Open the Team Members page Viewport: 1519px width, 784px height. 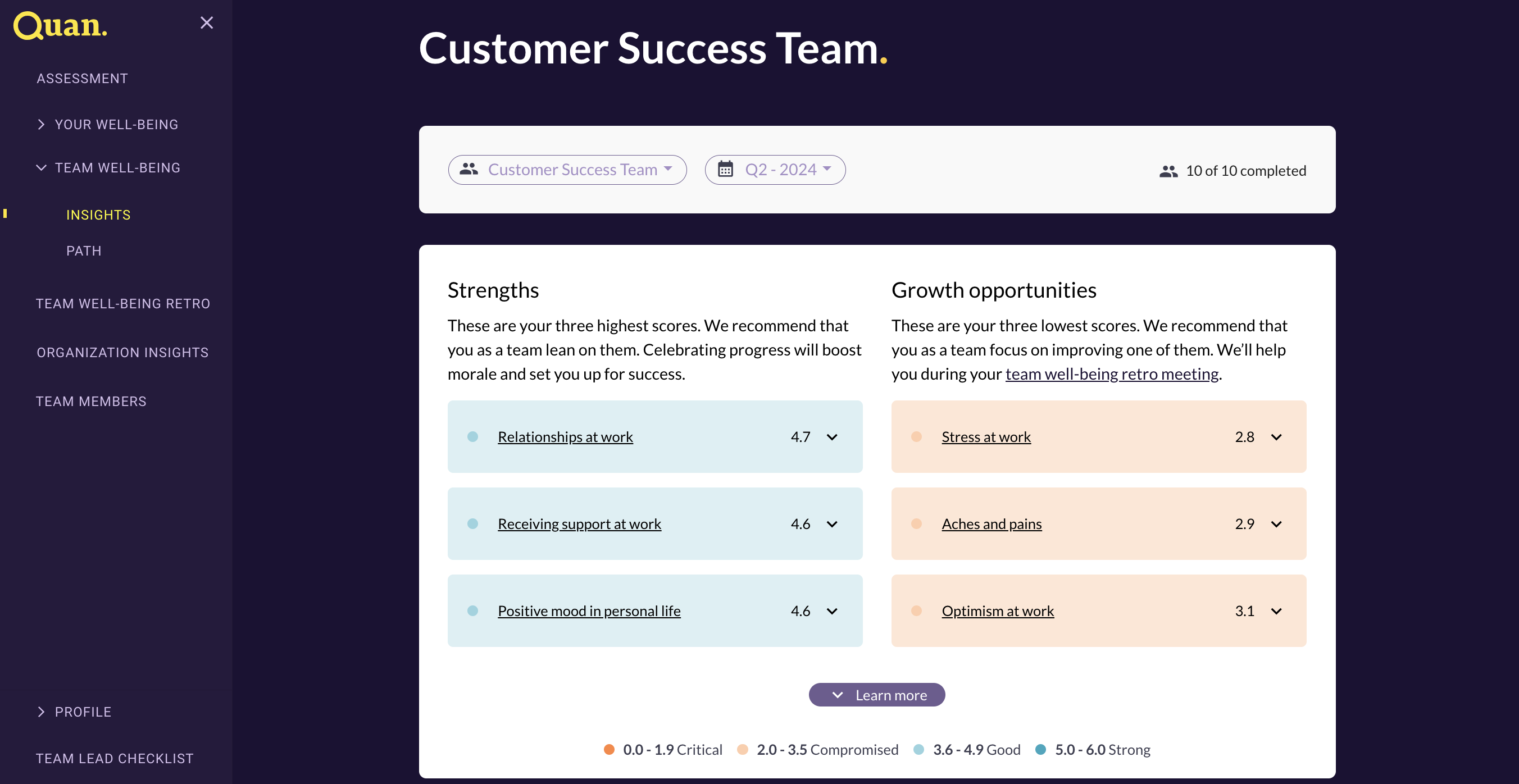[91, 402]
